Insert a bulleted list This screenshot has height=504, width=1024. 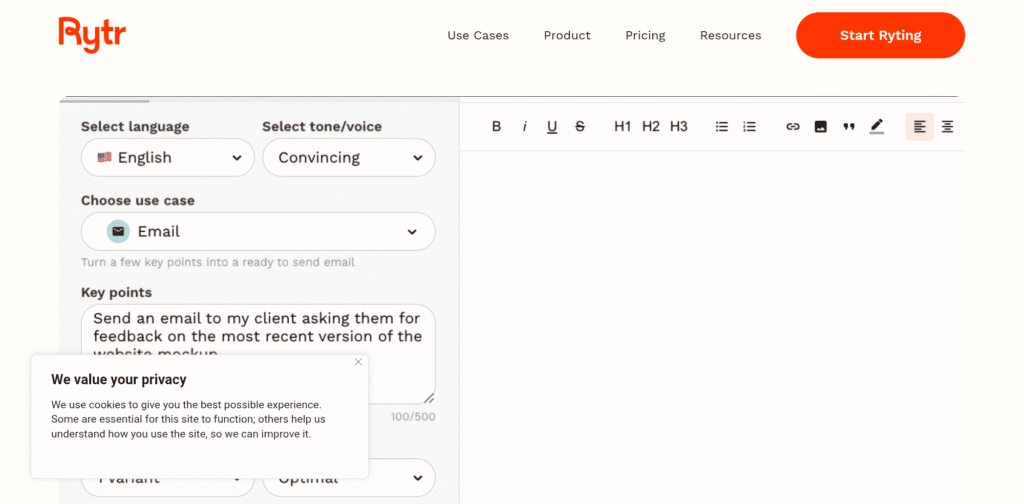(722, 127)
